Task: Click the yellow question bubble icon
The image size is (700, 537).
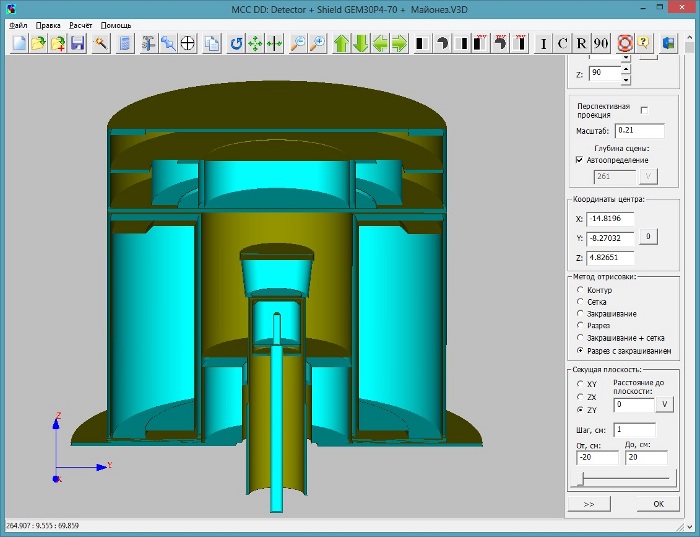Action: [644, 43]
